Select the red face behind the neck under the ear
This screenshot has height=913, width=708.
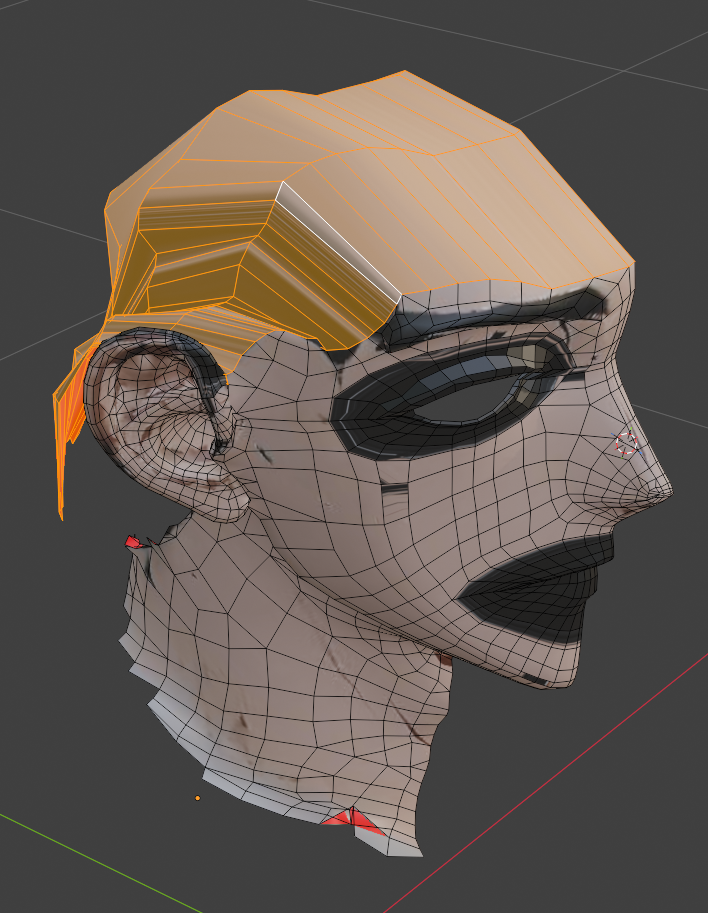(133, 542)
